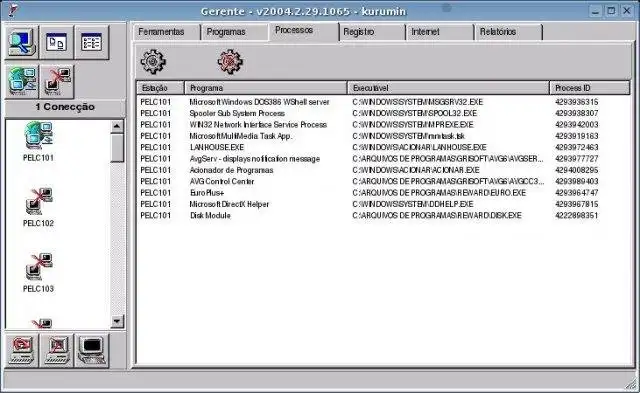Click process ID 4222898351
This screenshot has width=640, height=393.
pos(576,215)
